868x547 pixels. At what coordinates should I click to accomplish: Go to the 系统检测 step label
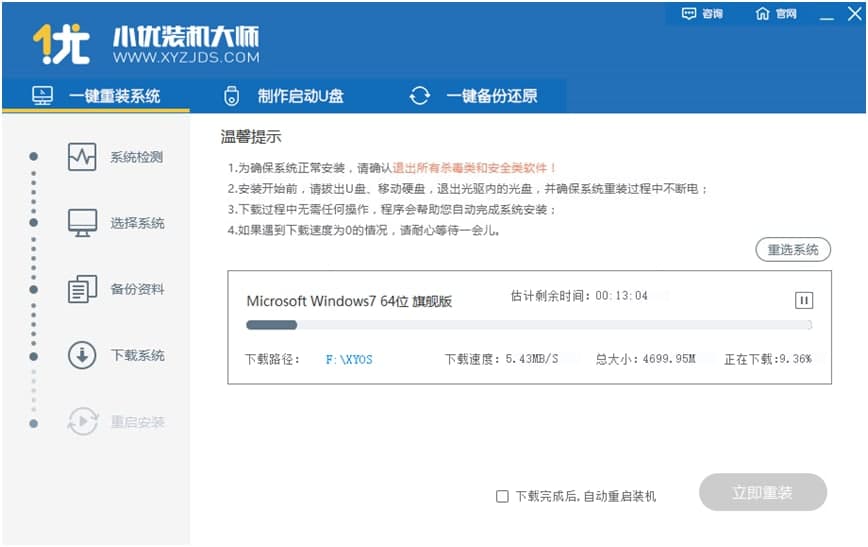click(137, 157)
